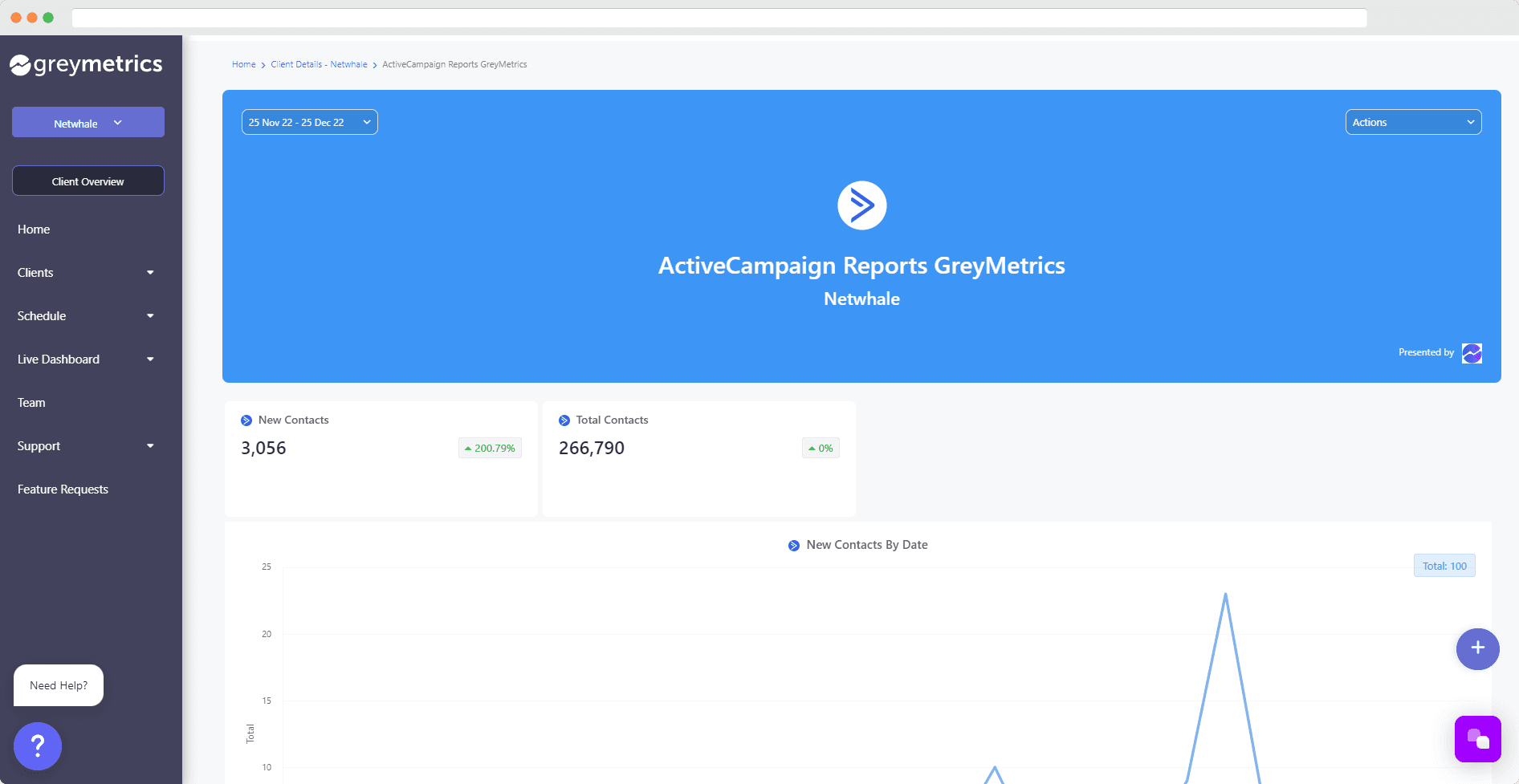Open the Netwhale client dropdown
Screen dimensions: 1519x784
click(88, 123)
